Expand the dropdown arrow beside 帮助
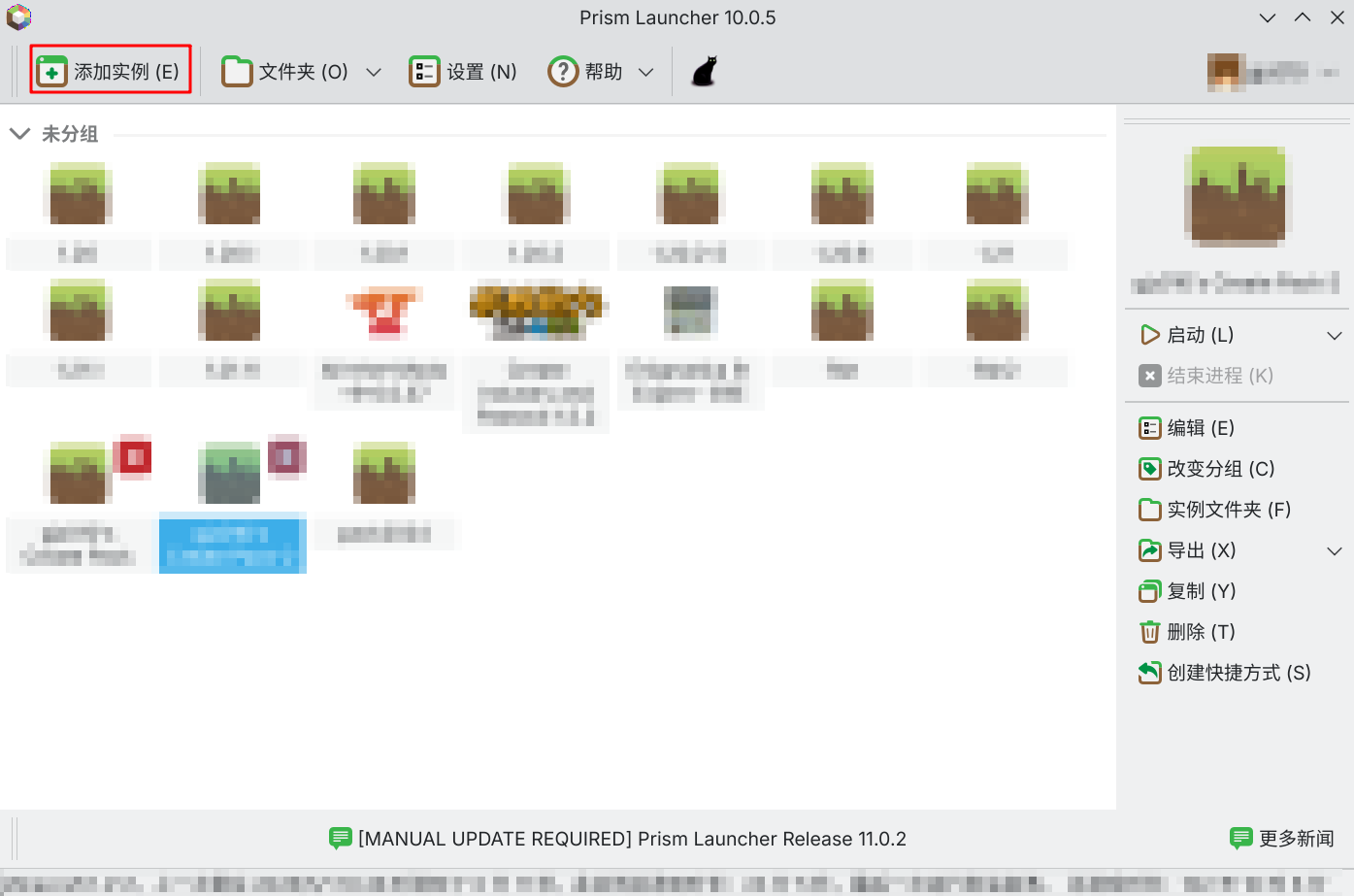Screen dimensions: 1354x896 click(646, 72)
